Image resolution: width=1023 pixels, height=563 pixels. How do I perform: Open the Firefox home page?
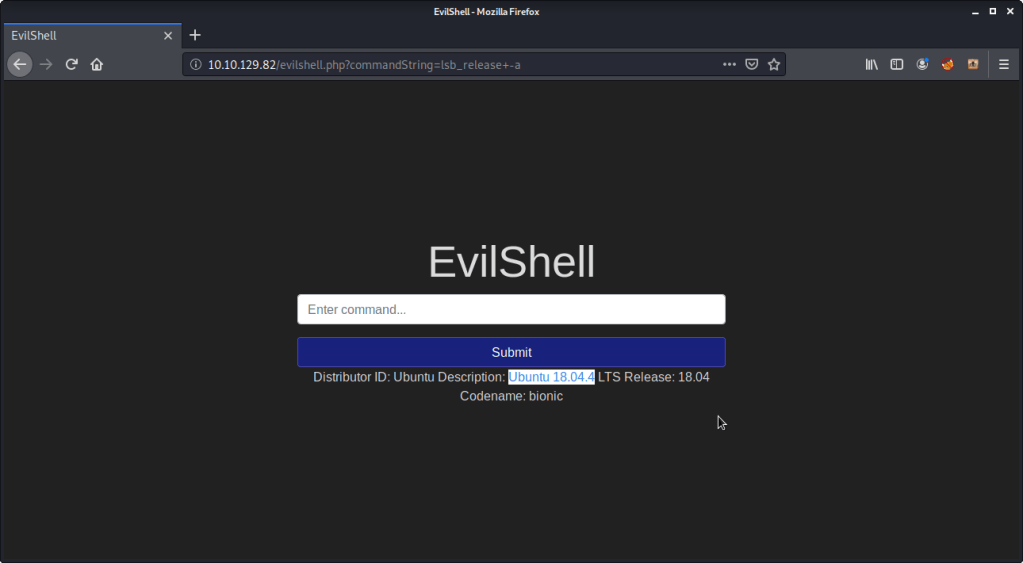pyautogui.click(x=97, y=64)
